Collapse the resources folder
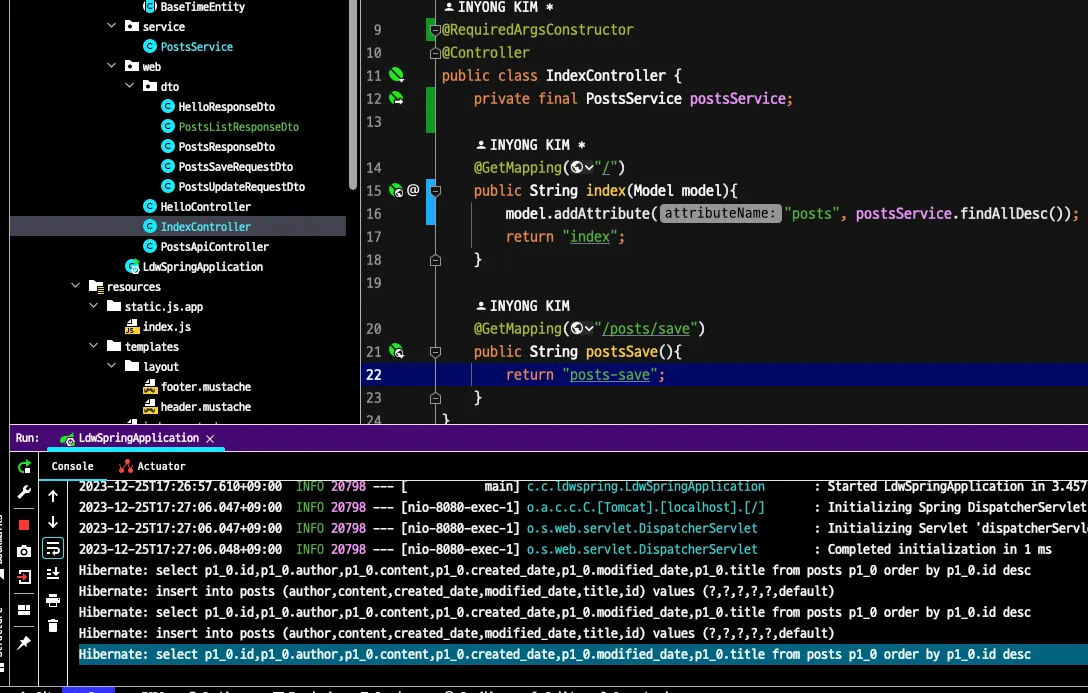Image resolution: width=1088 pixels, height=693 pixels. pyautogui.click(x=76, y=286)
